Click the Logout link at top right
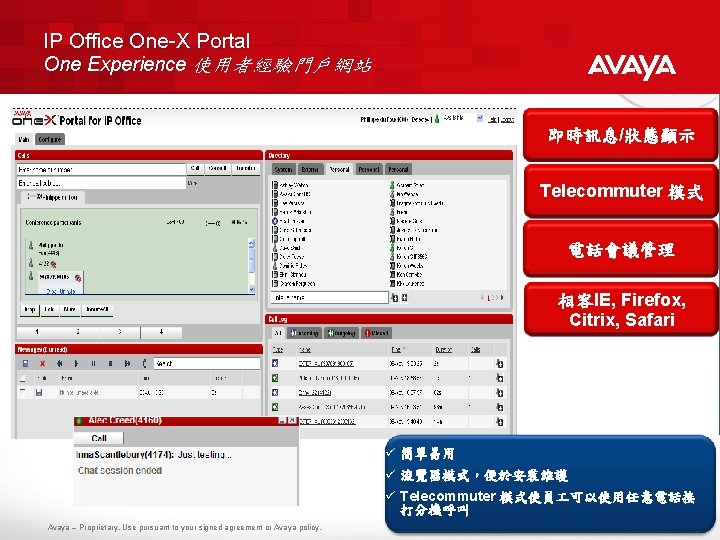Image resolution: width=720 pixels, height=540 pixels. [x=507, y=119]
